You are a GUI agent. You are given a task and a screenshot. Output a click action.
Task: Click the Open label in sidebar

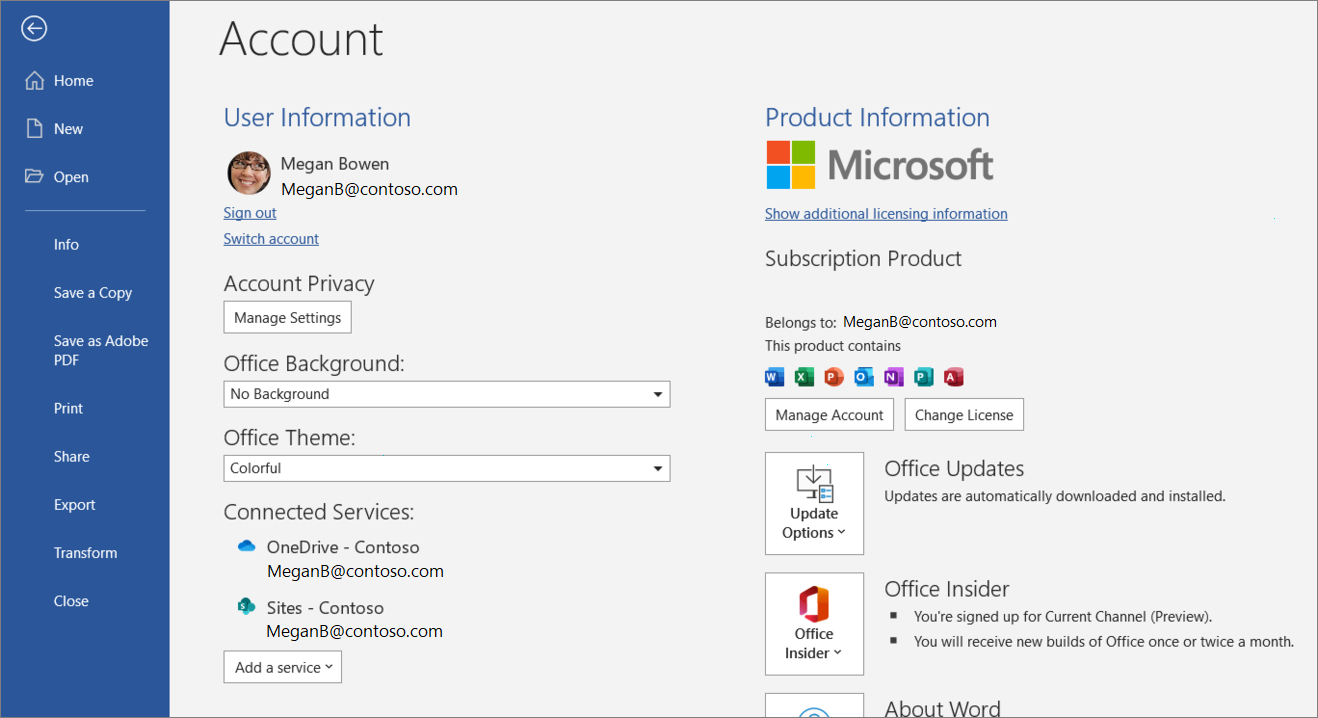coord(71,177)
